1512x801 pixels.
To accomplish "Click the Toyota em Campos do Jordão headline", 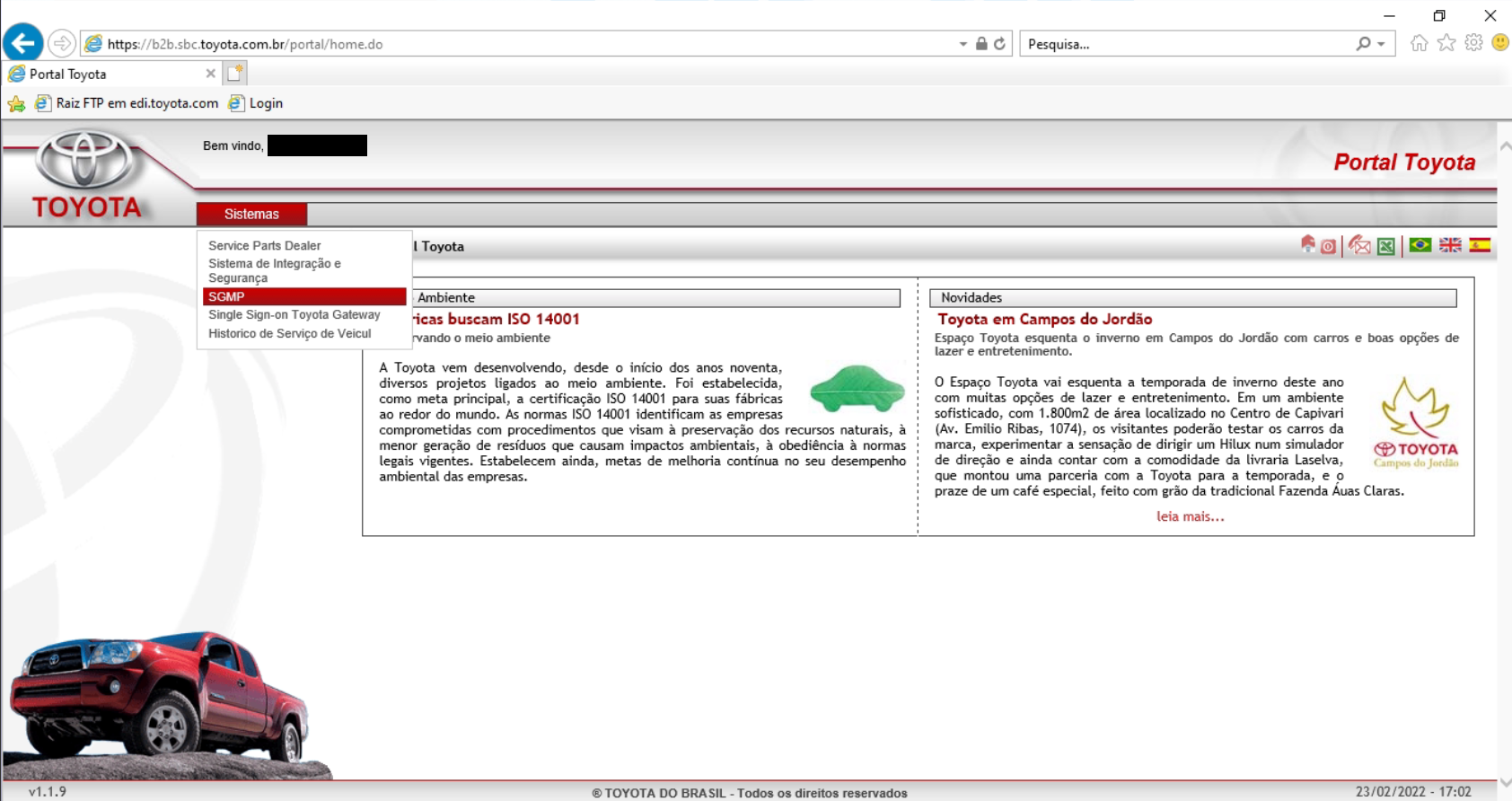I will click(x=1044, y=319).
